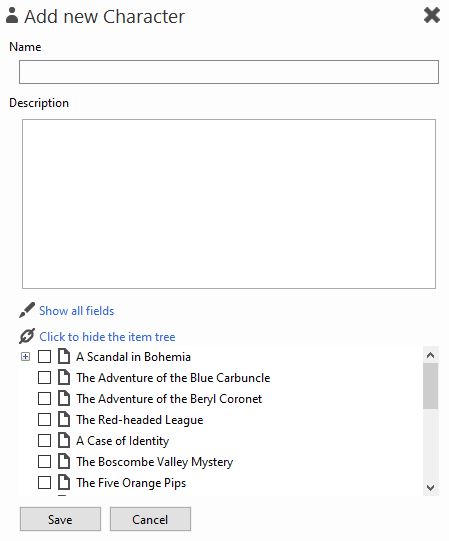Viewport: 449px width, 541px height.
Task: Close the Add new Character dialog with X
Action: tap(432, 16)
